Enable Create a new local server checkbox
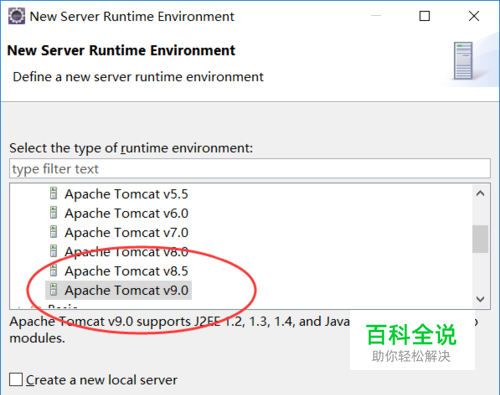The width and height of the screenshot is (500, 395). (x=16, y=380)
